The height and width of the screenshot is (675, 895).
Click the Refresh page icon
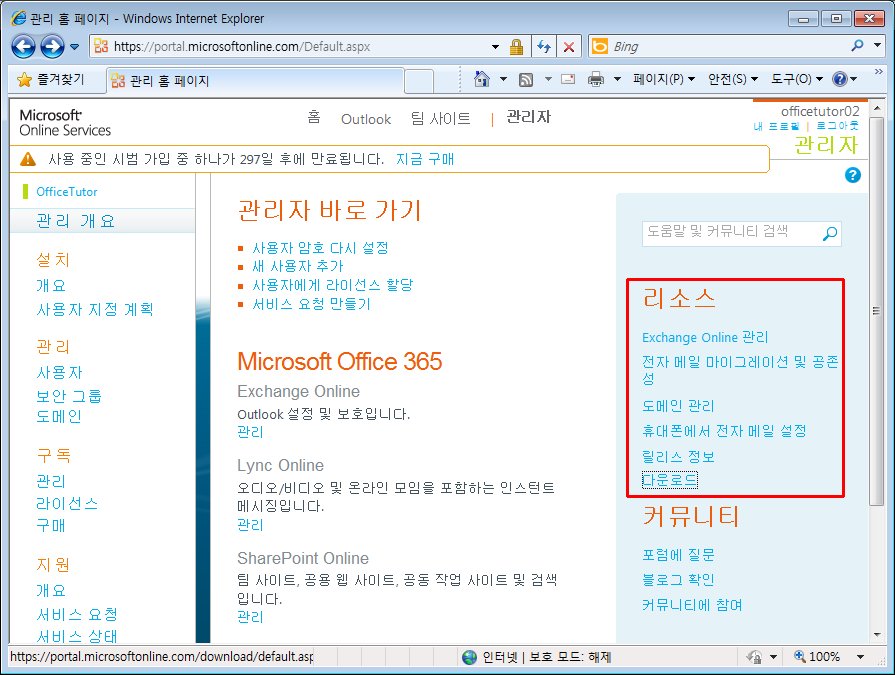(544, 47)
